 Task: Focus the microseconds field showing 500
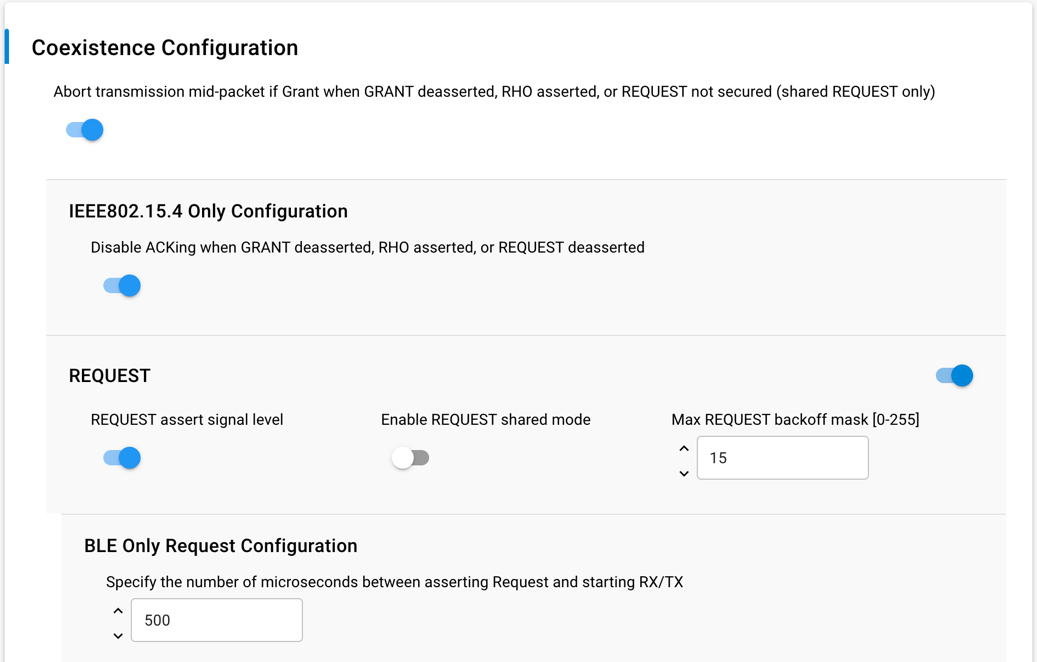(216, 620)
